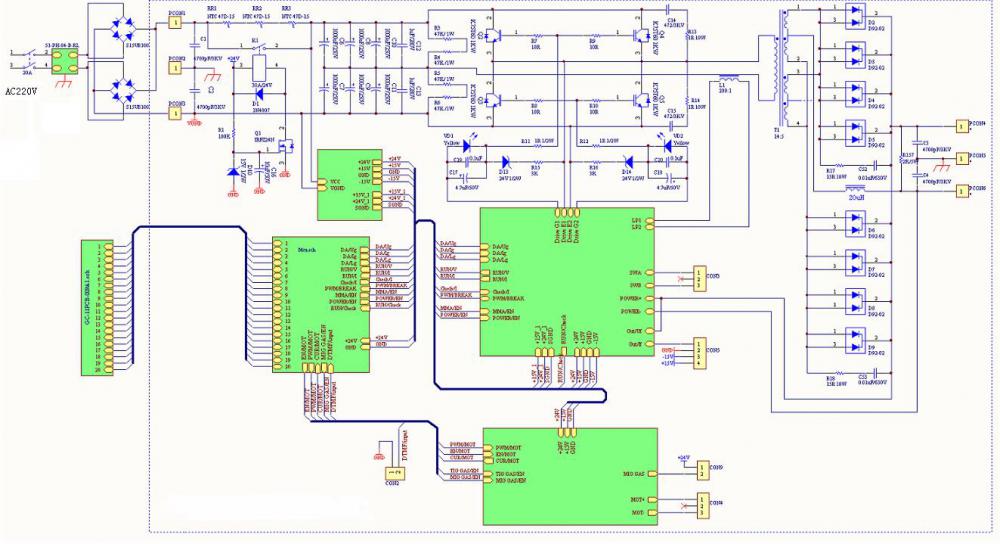Click the lower S15VB100 bridge rectifier symbol
Viewport: 1000px width, 544px height.
[121, 89]
